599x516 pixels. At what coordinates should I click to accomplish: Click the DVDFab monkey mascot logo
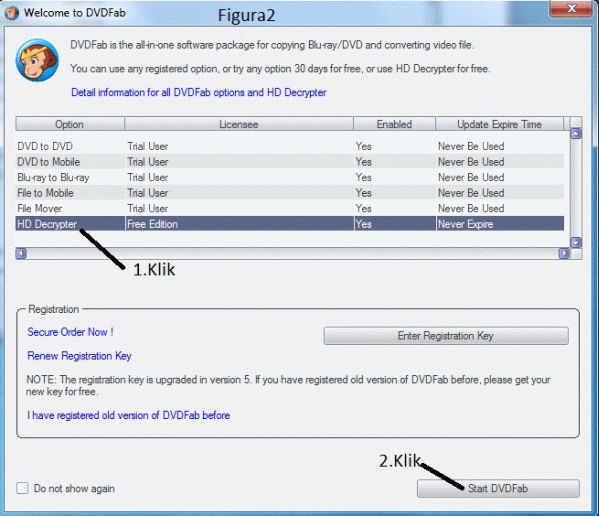(37, 60)
